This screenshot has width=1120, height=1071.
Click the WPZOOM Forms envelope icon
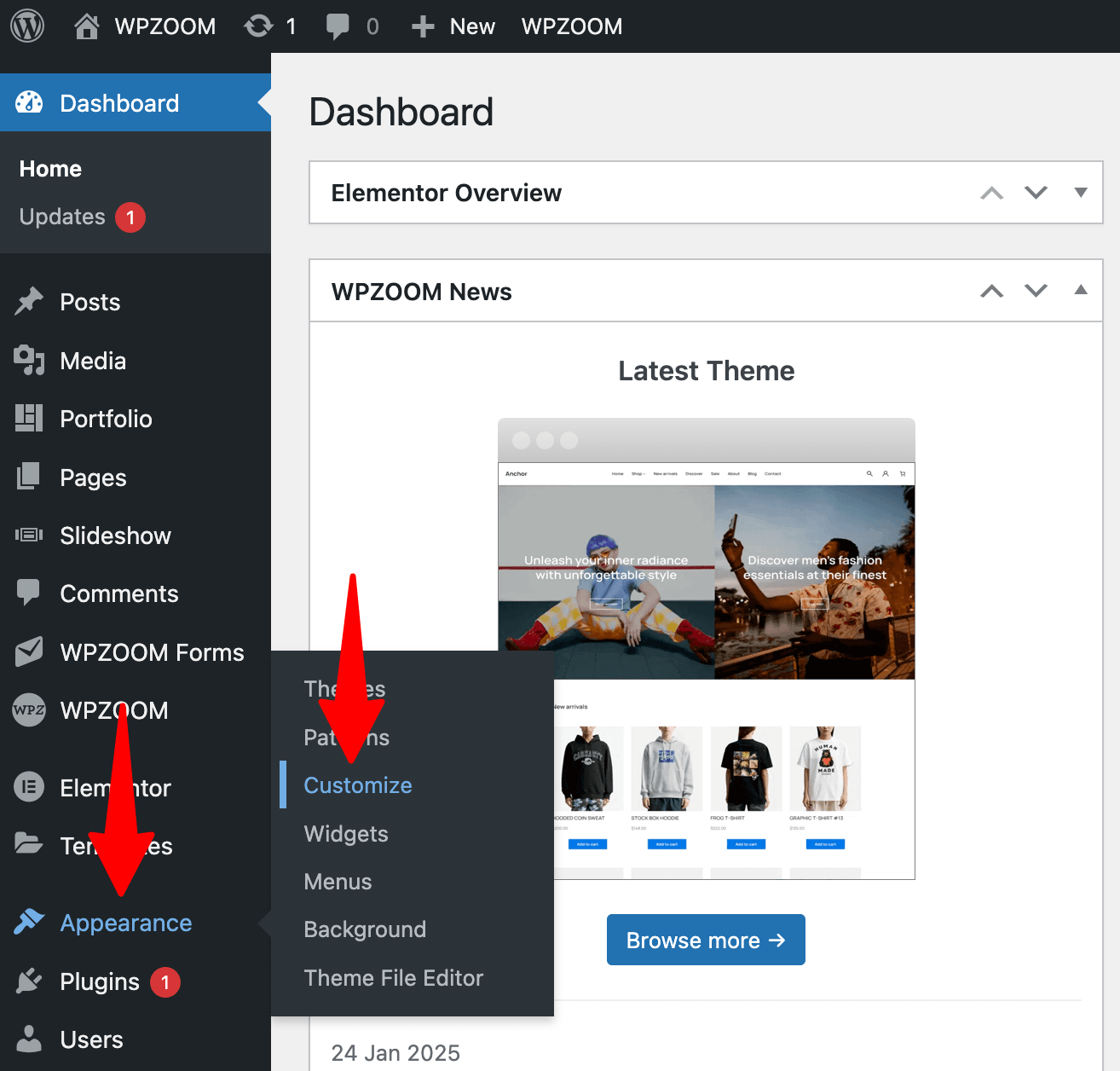point(29,652)
